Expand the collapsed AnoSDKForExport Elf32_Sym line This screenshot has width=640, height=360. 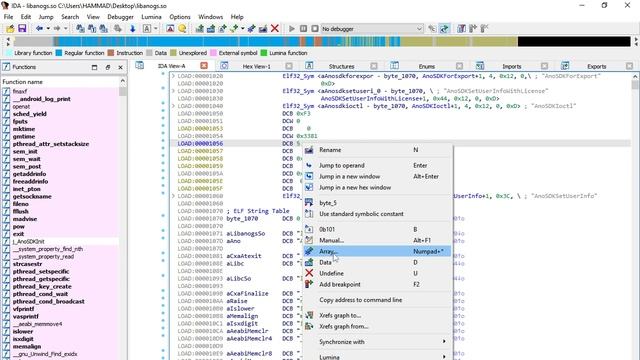point(173,76)
